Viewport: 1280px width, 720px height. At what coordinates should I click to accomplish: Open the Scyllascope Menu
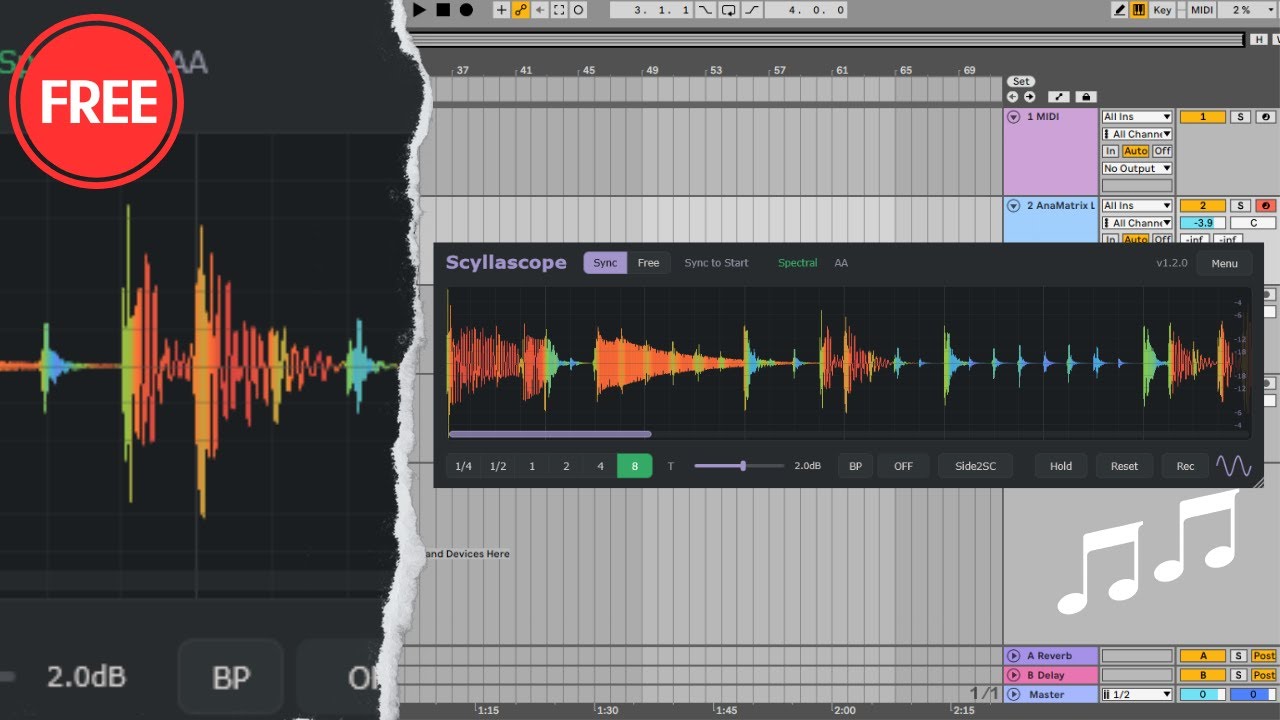pyautogui.click(x=1224, y=264)
